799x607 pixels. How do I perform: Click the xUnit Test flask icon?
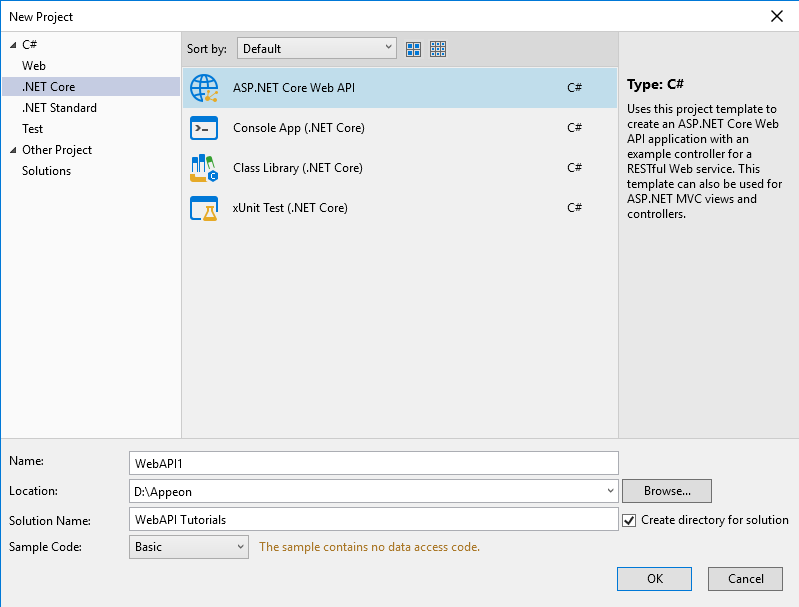[x=204, y=208]
